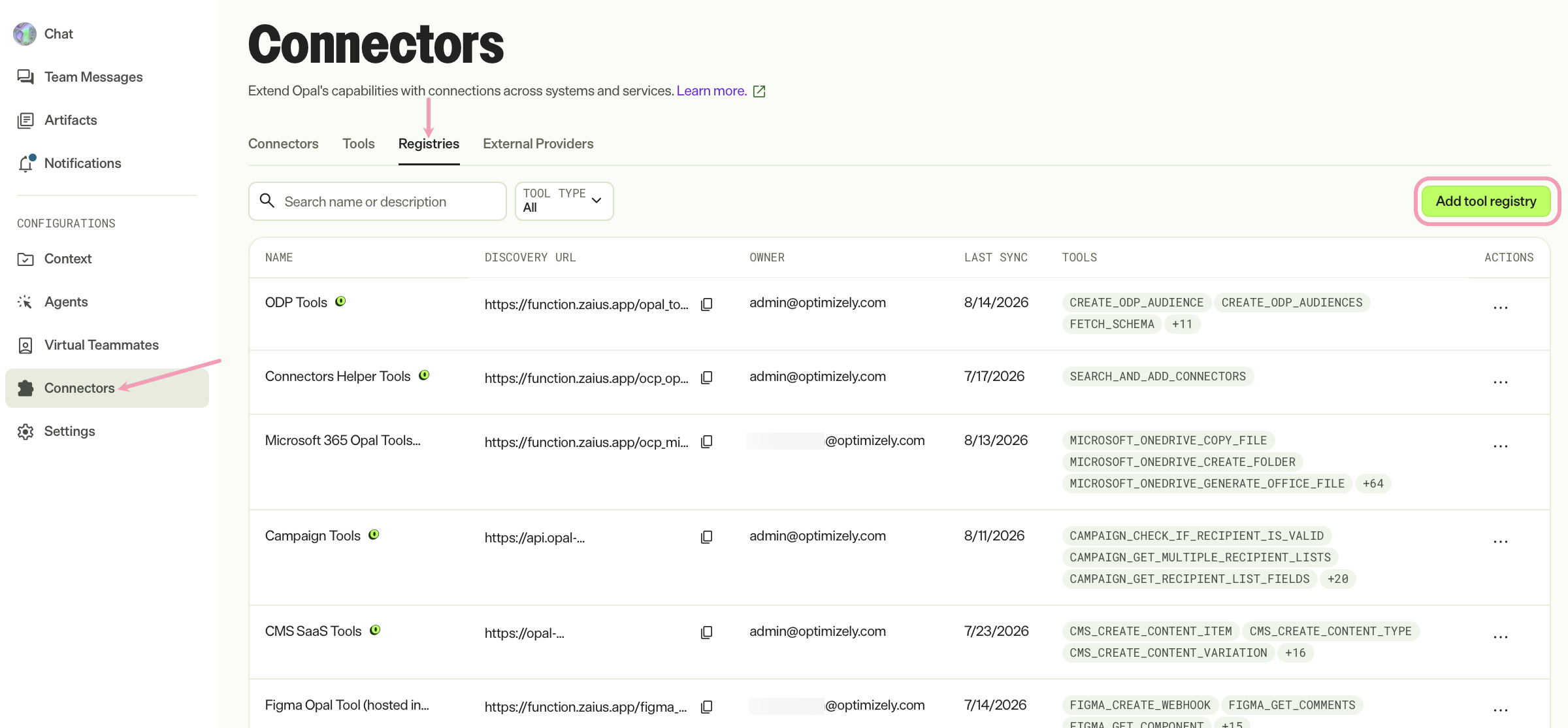Click the magnifier icon in the search box
Image resolution: width=1568 pixels, height=728 pixels.
pos(267,201)
